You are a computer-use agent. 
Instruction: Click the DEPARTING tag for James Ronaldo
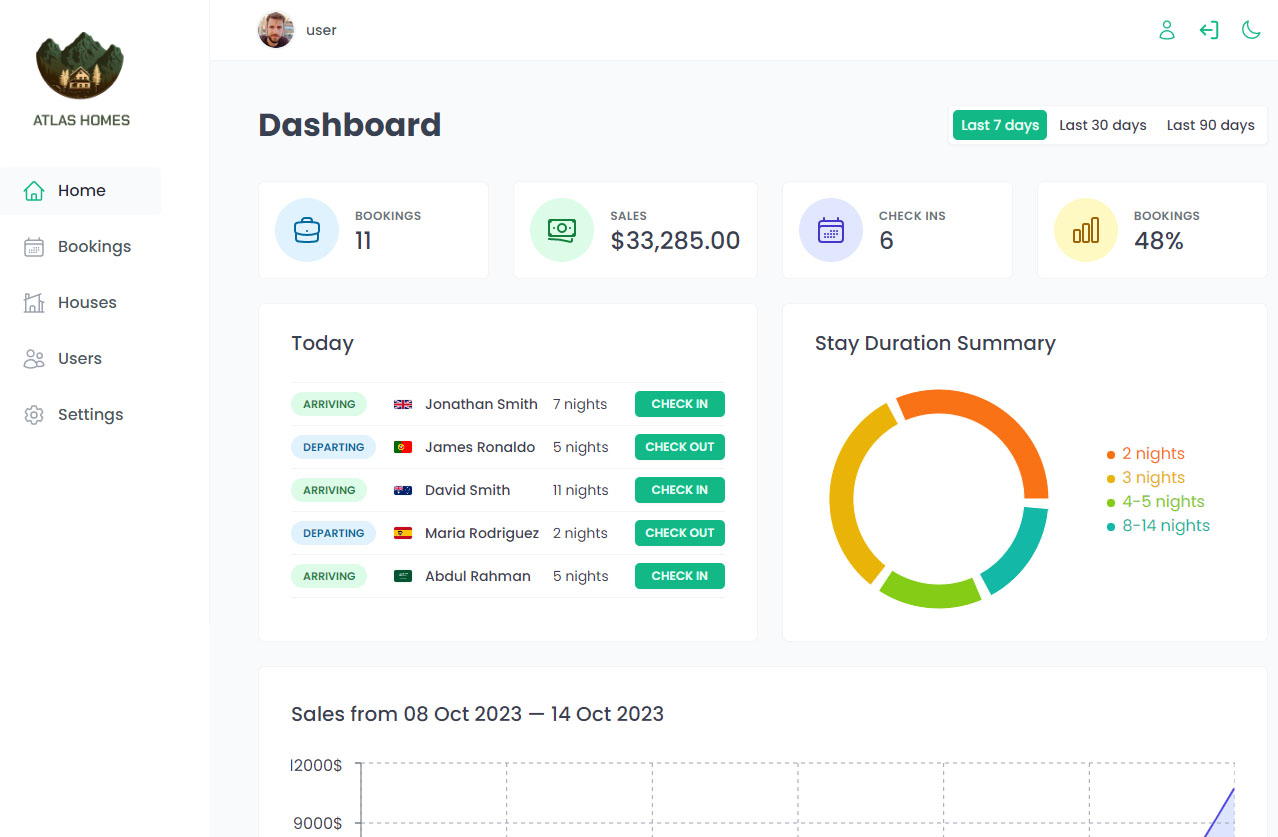(x=333, y=447)
